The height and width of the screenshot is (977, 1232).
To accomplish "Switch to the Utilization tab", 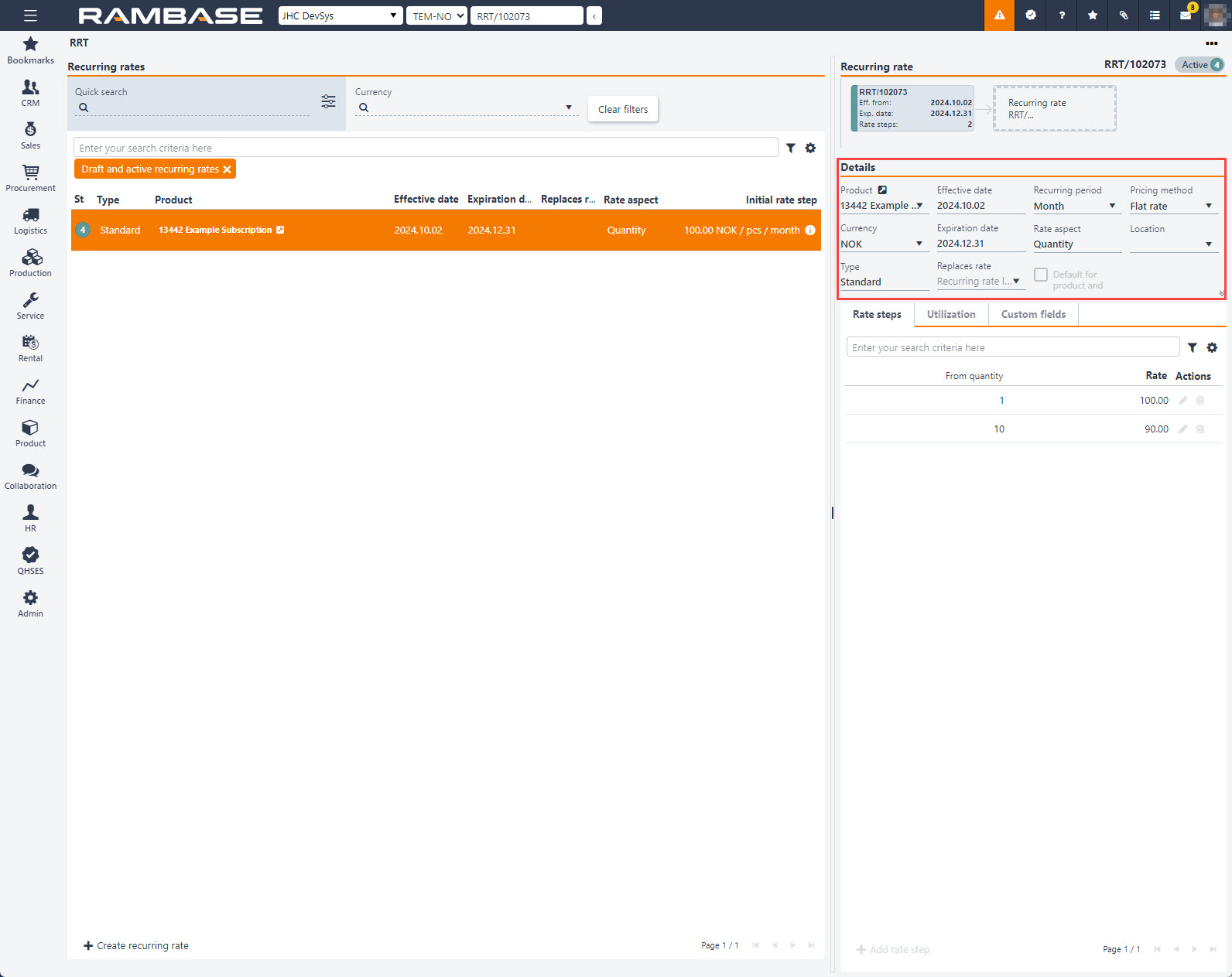I will [x=951, y=314].
